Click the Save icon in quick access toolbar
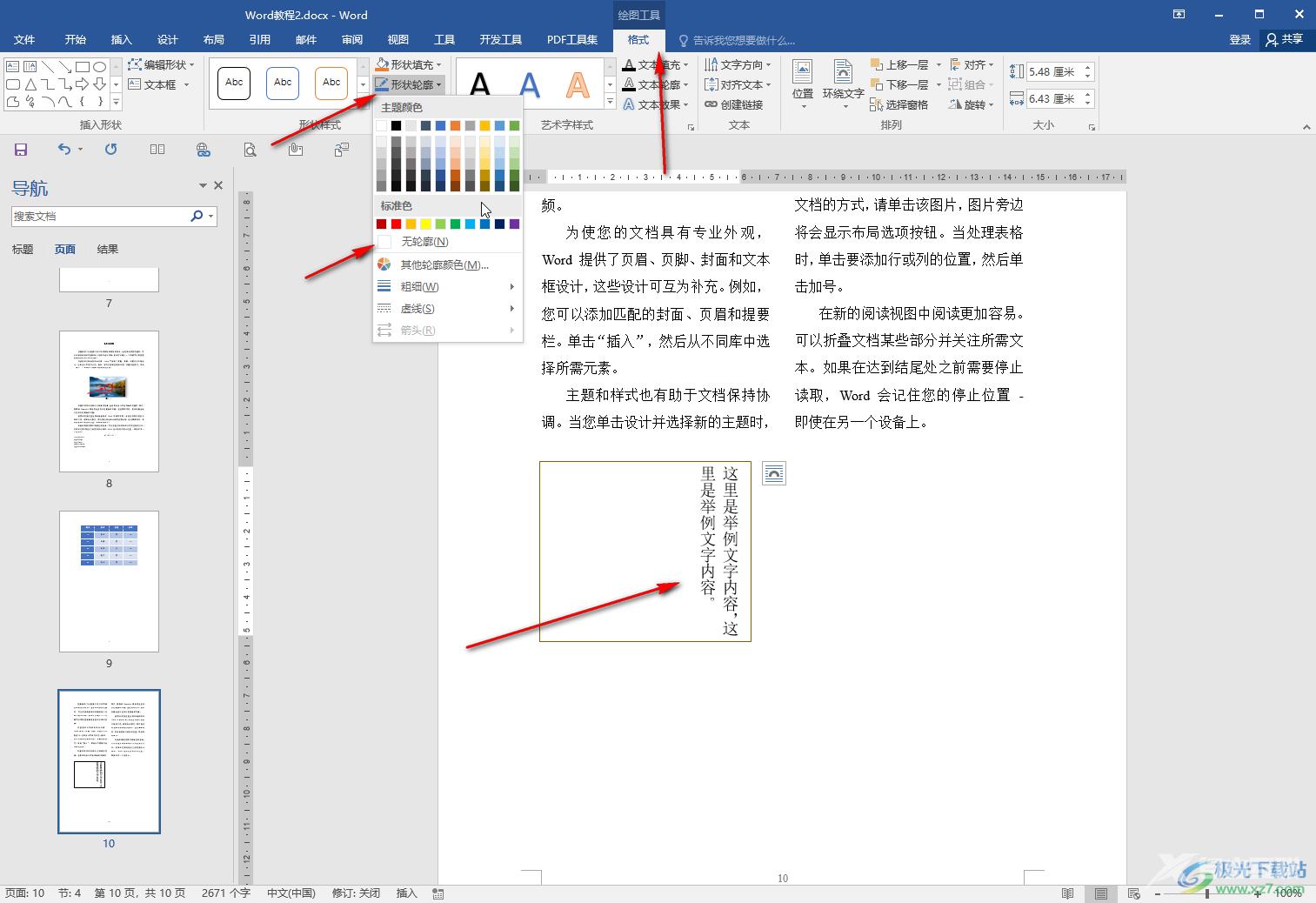This screenshot has height=903, width=1316. coord(21,150)
